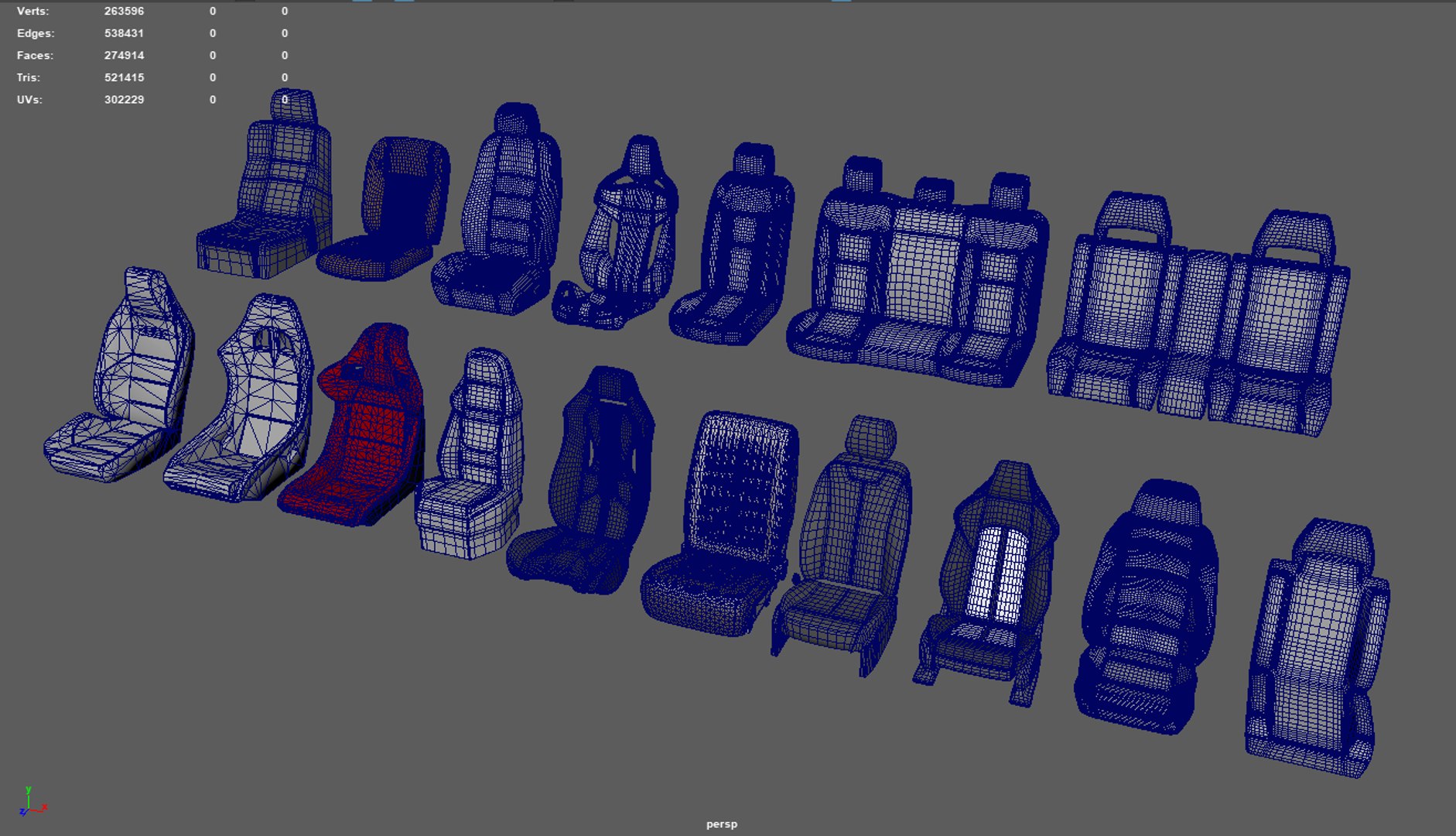The width and height of the screenshot is (1456, 836).
Task: Click the vertex count 263596
Action: point(124,12)
